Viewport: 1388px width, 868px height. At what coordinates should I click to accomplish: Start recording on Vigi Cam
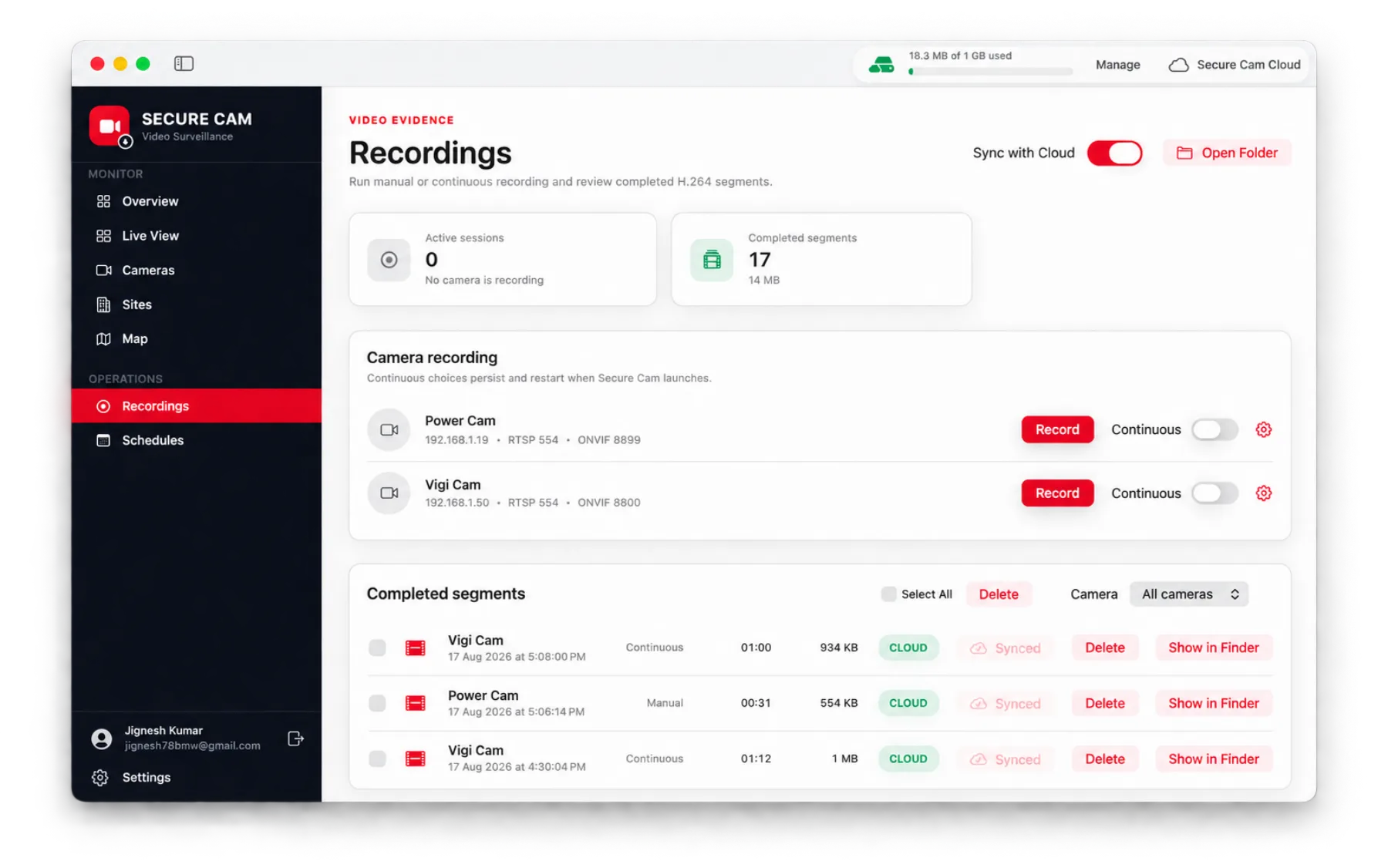(x=1057, y=493)
